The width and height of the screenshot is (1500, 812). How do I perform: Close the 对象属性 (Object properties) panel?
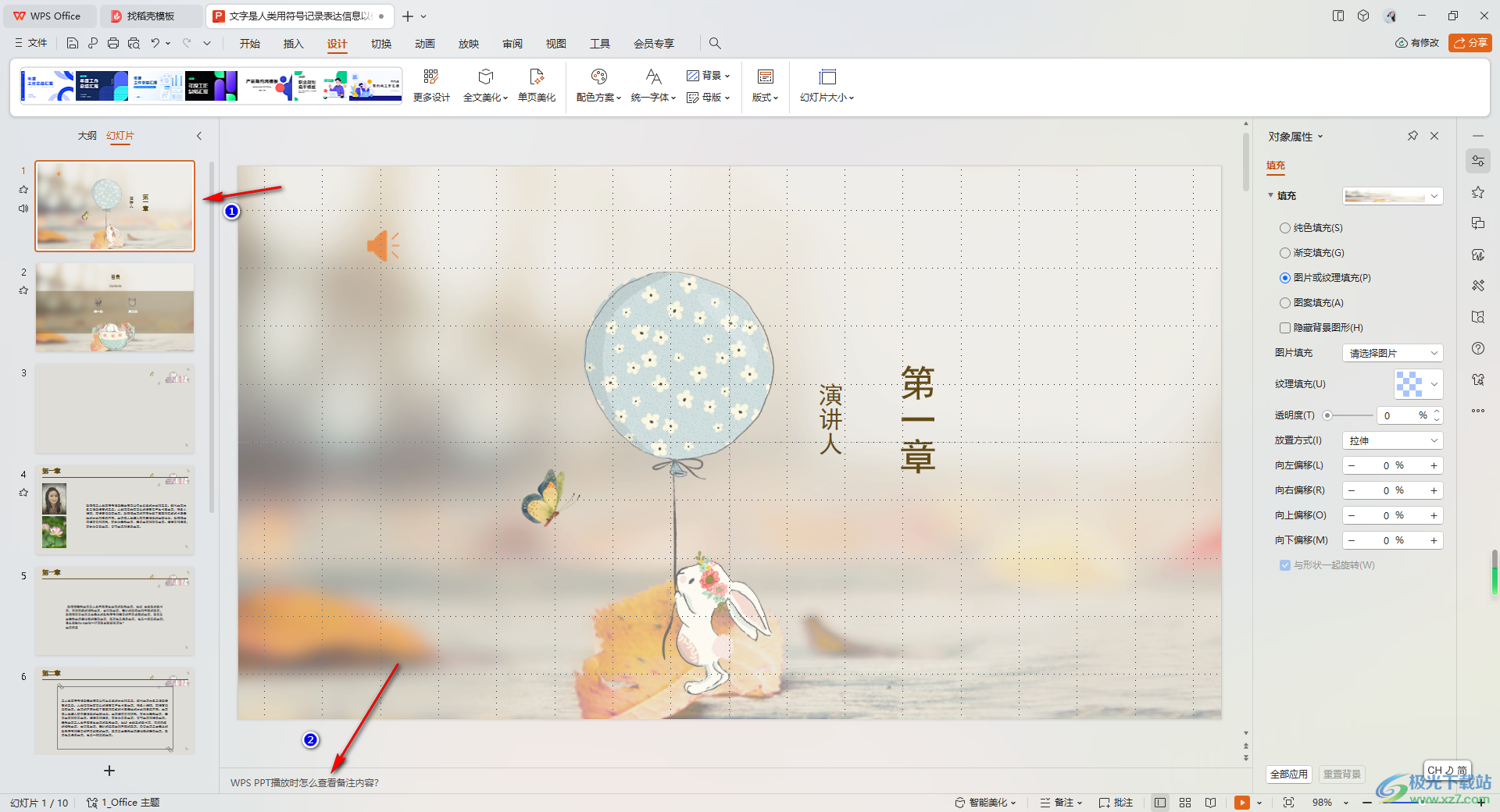1434,136
